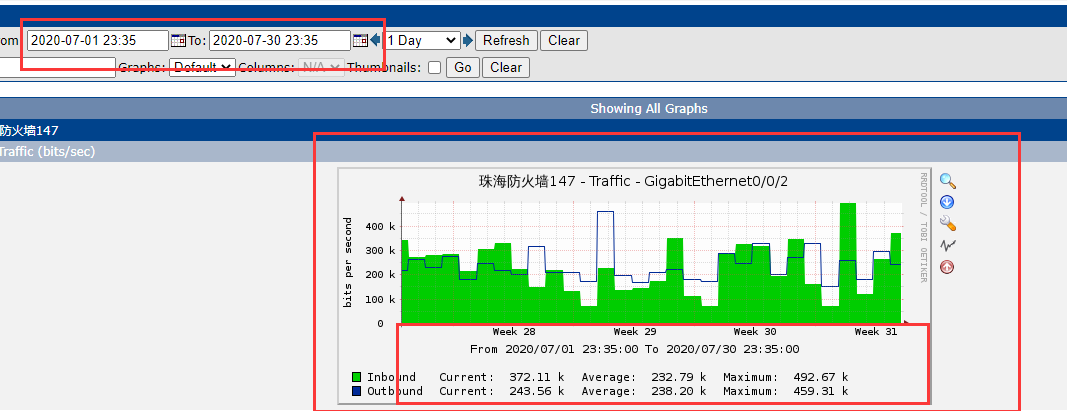The image size is (1067, 411).
Task: Focus the To date field 2020-07-30 23:35
Action: pos(280,41)
